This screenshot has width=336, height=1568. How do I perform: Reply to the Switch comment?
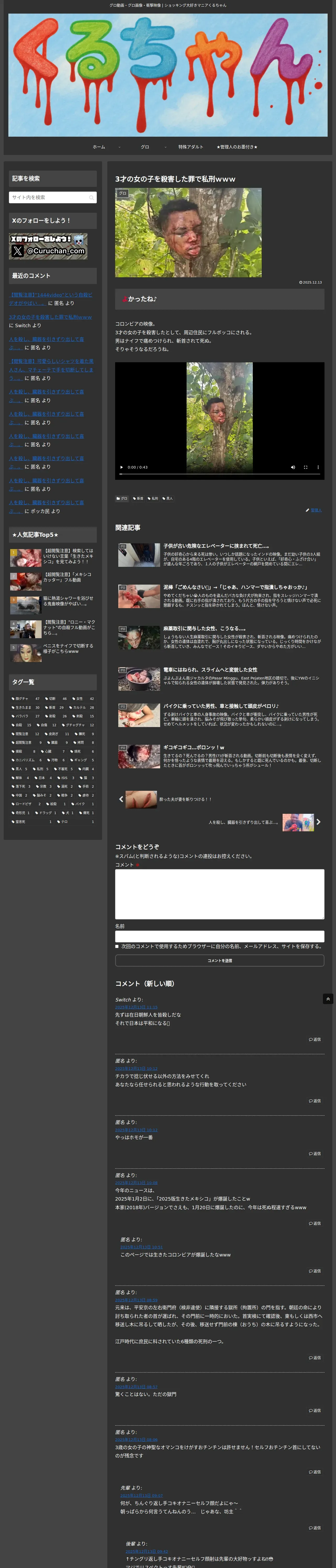pyautogui.click(x=315, y=1040)
